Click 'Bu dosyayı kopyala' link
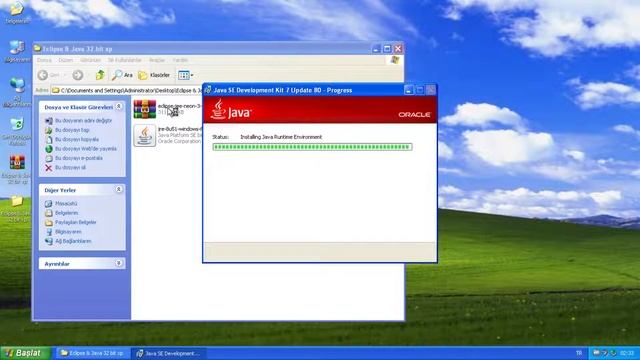The image size is (640, 360). pyautogui.click(x=77, y=139)
